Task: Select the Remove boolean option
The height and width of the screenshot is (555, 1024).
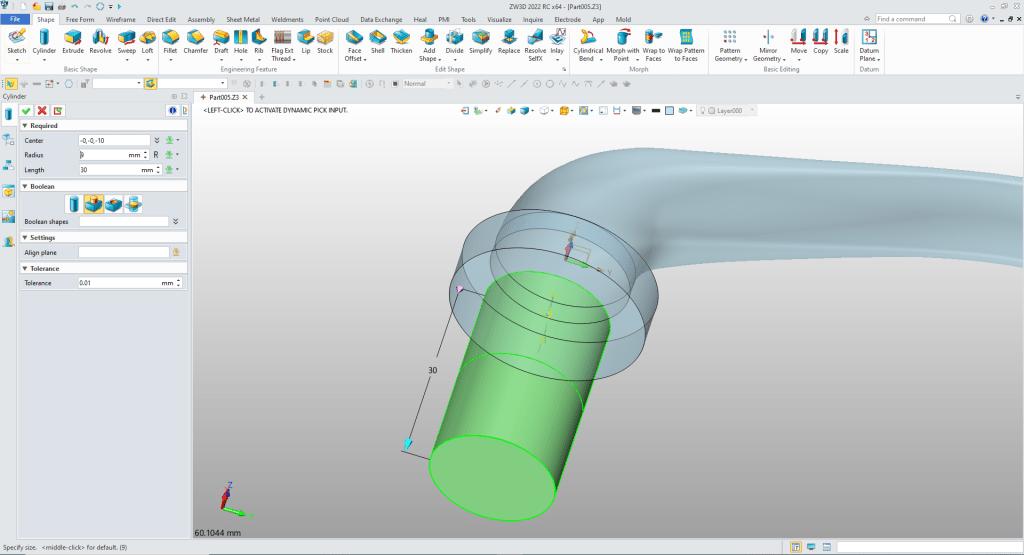Action: [x=114, y=204]
